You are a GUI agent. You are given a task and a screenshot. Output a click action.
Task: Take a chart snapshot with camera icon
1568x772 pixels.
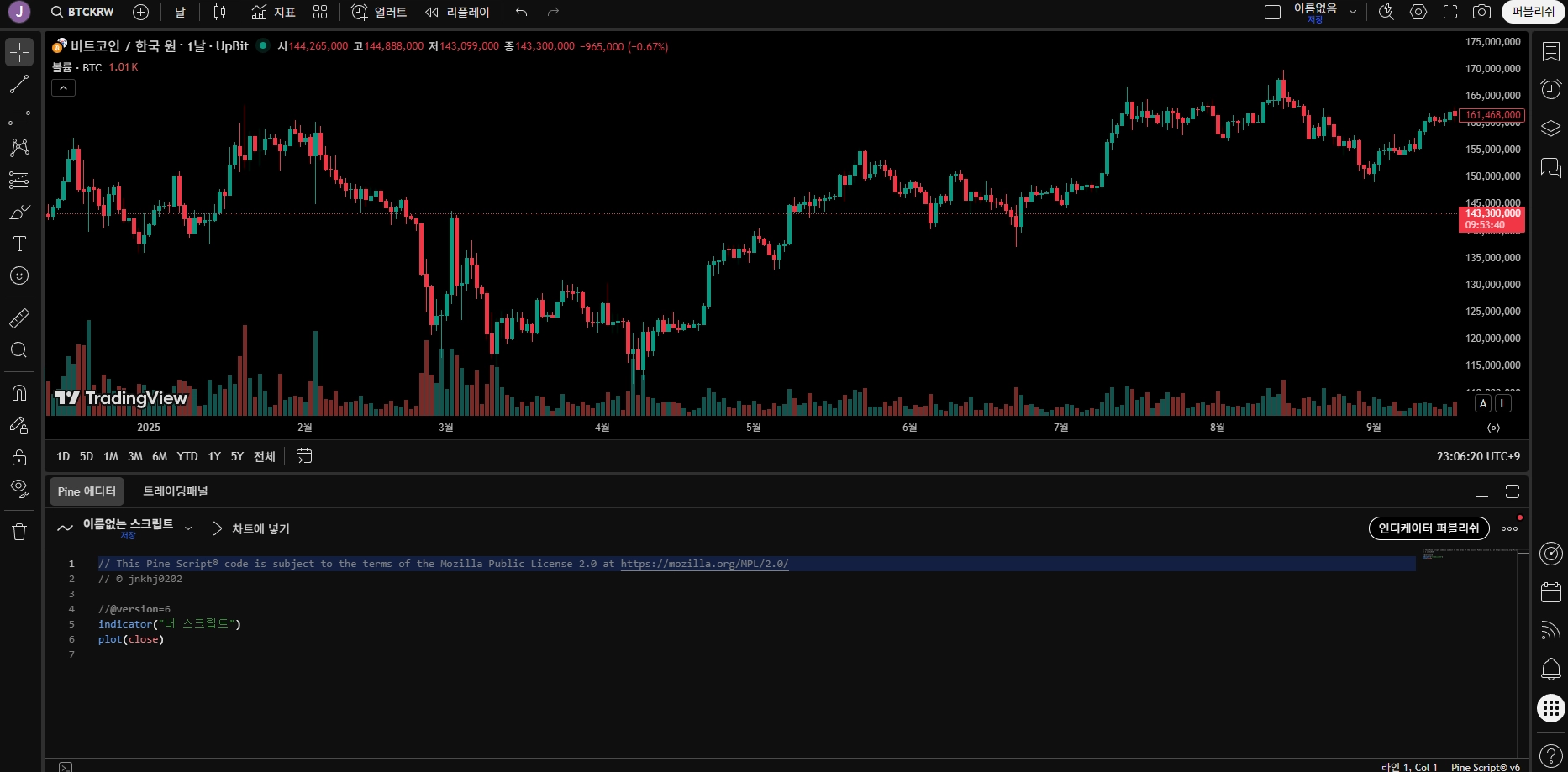click(1481, 12)
